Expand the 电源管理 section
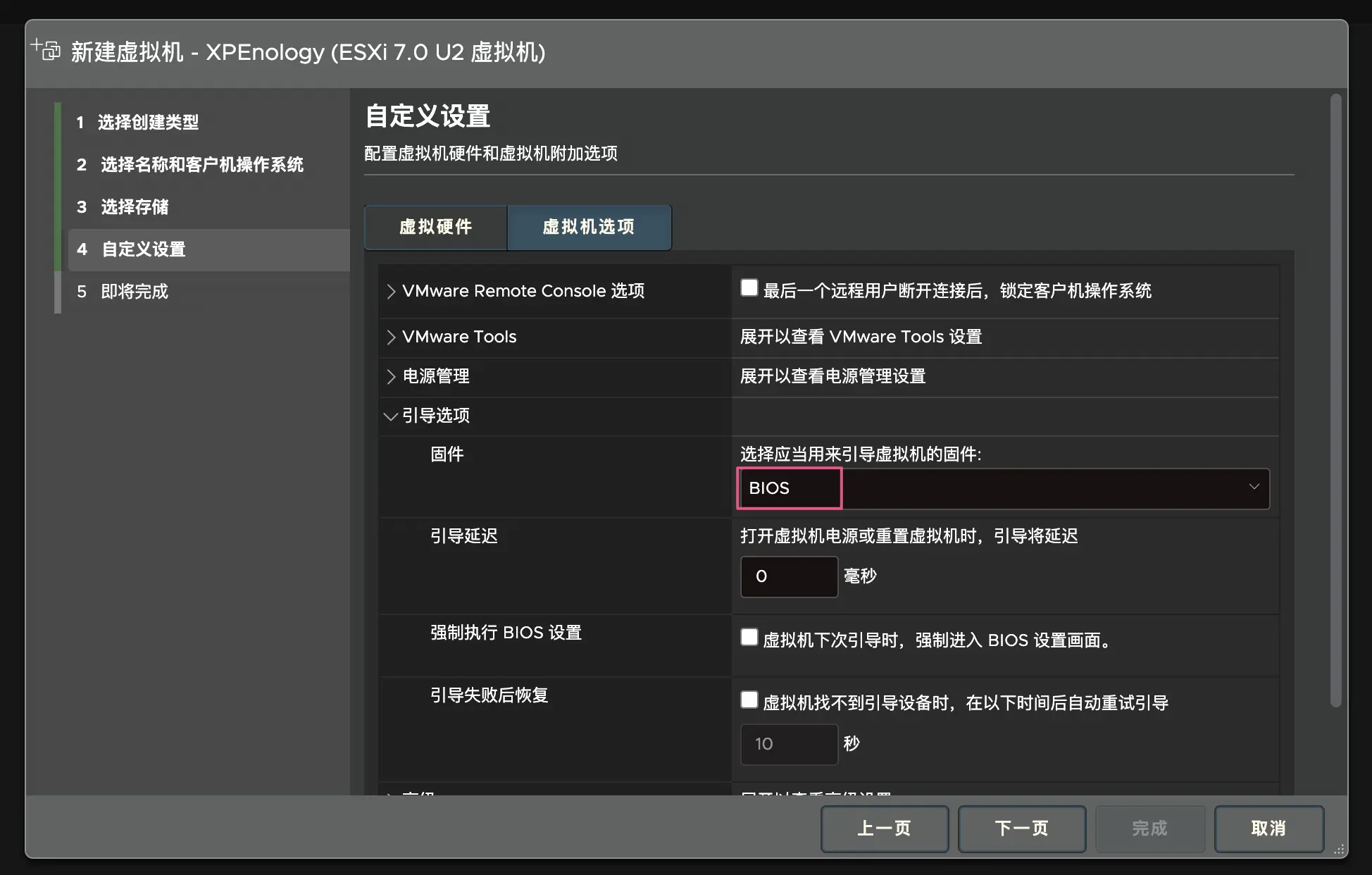 click(391, 377)
